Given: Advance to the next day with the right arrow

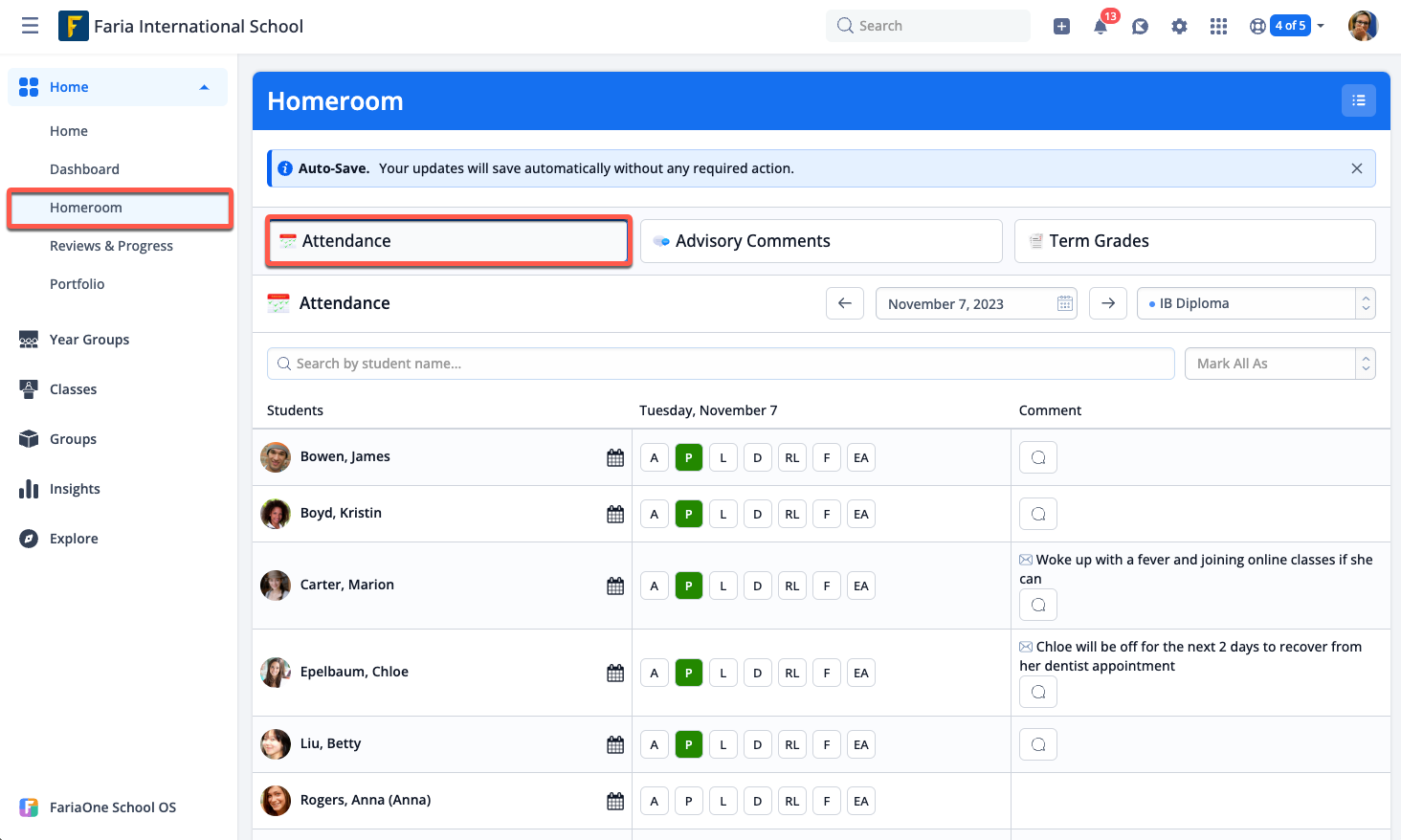Looking at the screenshot, I should pos(1107,303).
